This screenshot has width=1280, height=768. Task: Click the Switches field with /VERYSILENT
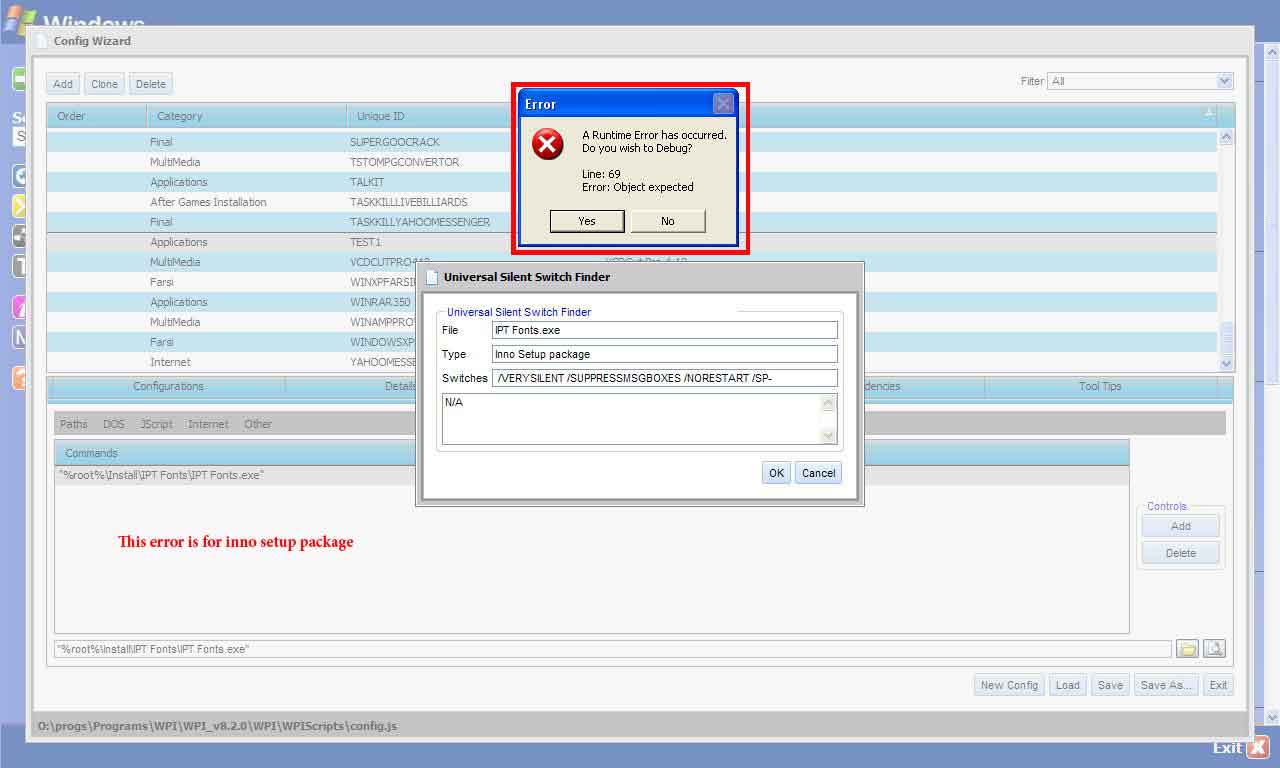[665, 378]
